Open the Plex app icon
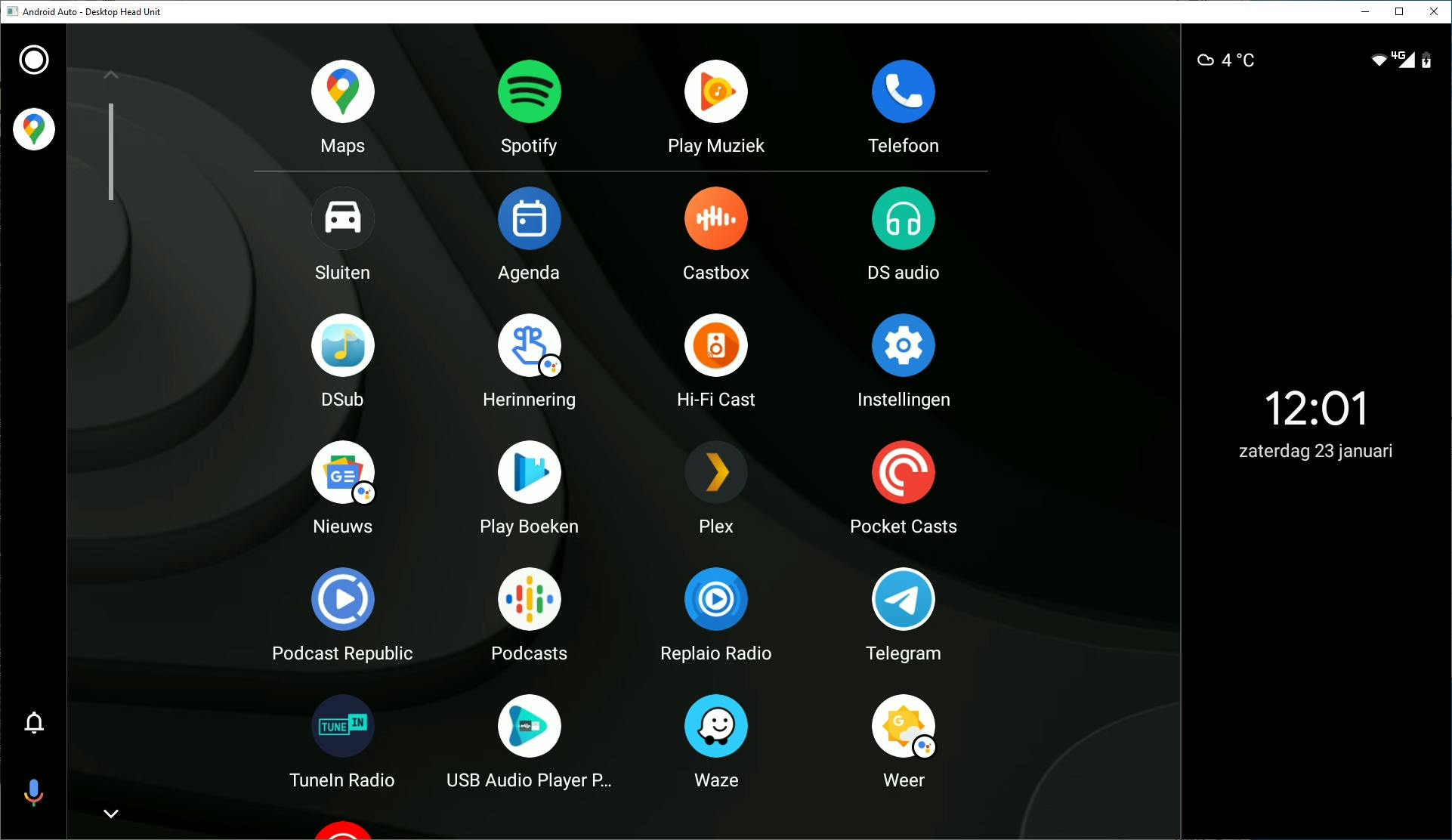This screenshot has width=1452, height=840. [715, 472]
